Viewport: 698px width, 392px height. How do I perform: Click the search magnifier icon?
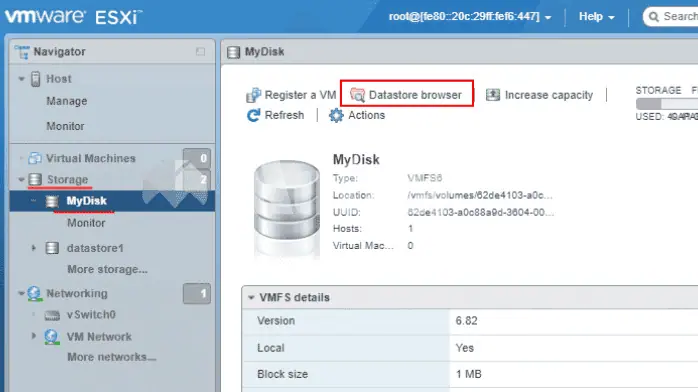(653, 17)
